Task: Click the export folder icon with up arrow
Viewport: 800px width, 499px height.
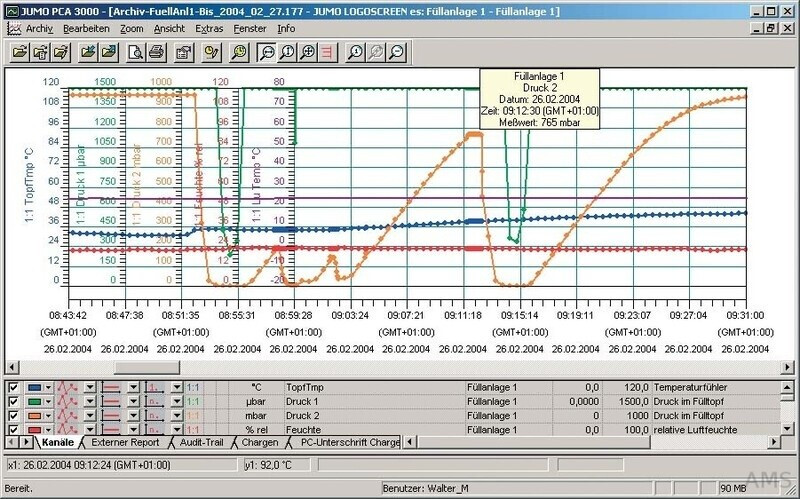Action: tap(109, 52)
